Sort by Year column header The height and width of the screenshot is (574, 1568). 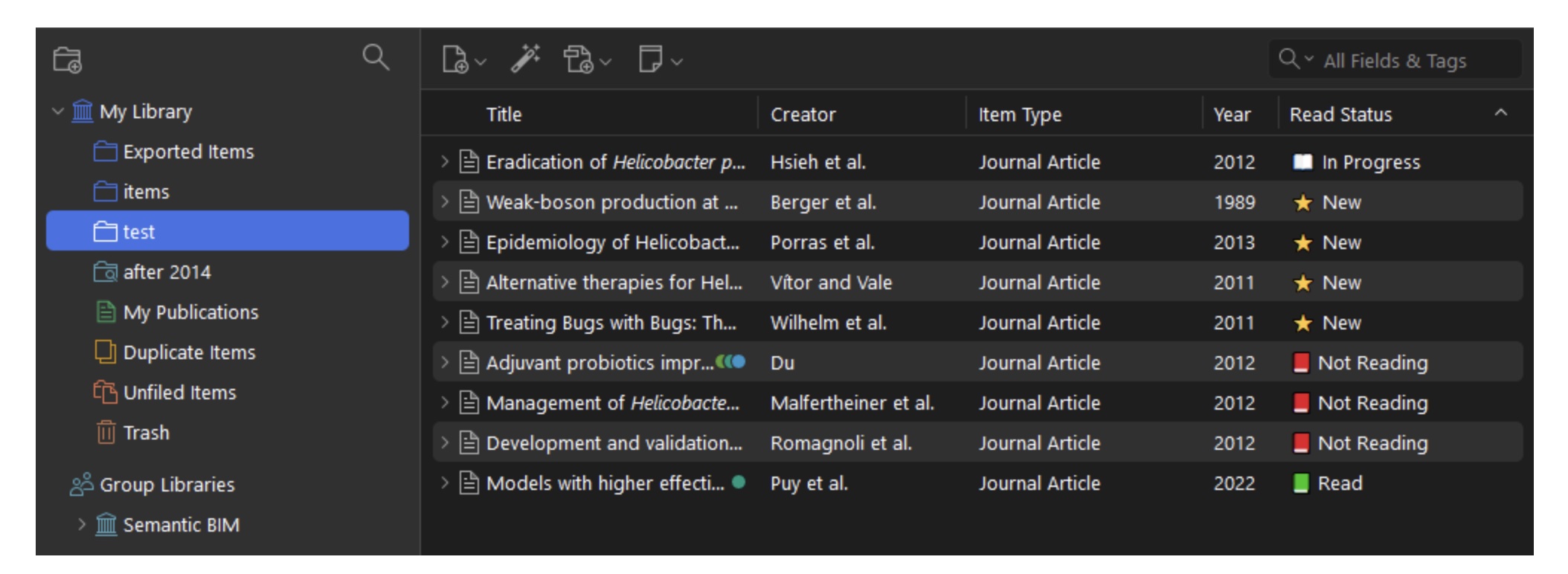coord(1232,115)
